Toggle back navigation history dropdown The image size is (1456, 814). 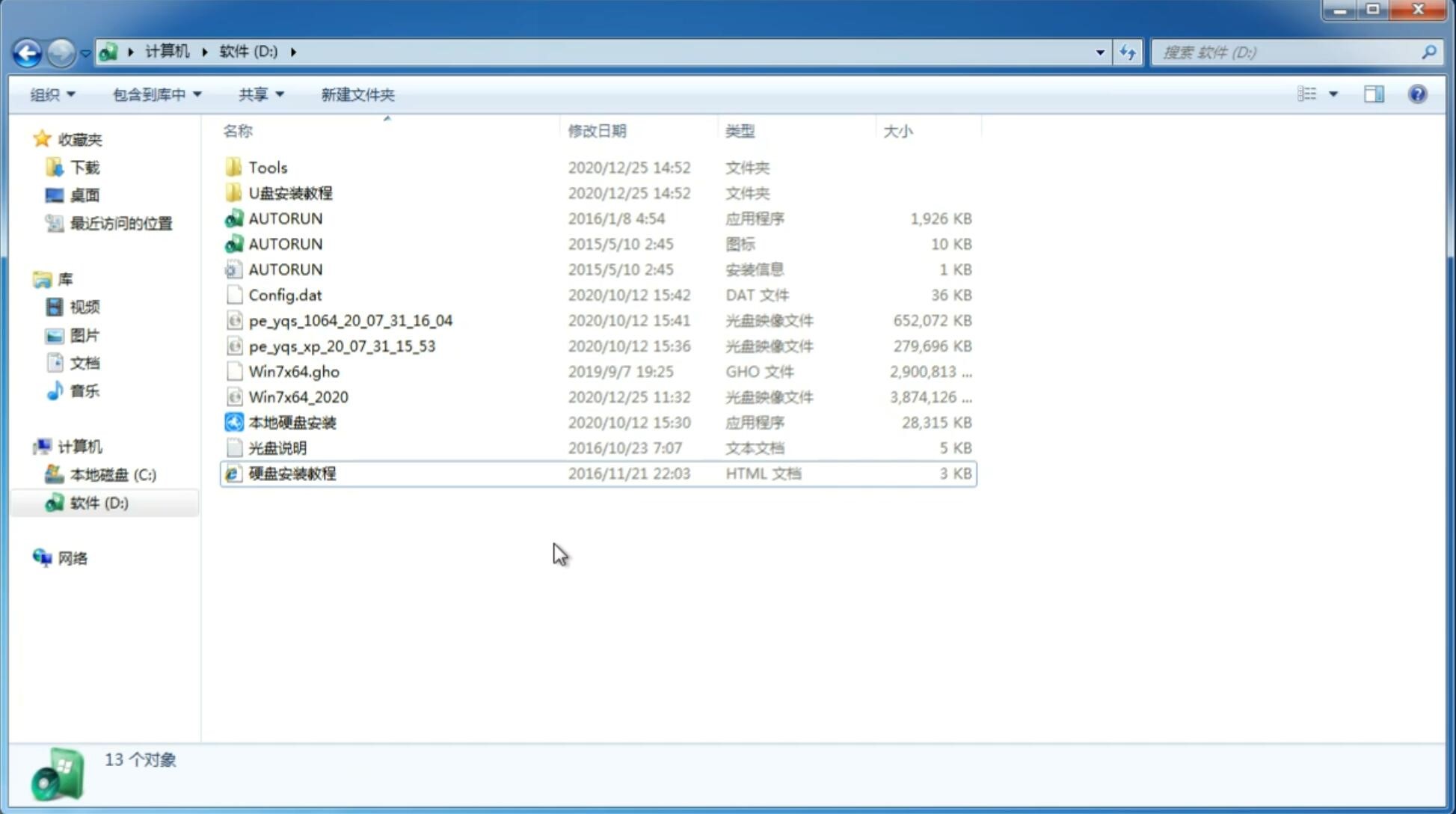85,52
